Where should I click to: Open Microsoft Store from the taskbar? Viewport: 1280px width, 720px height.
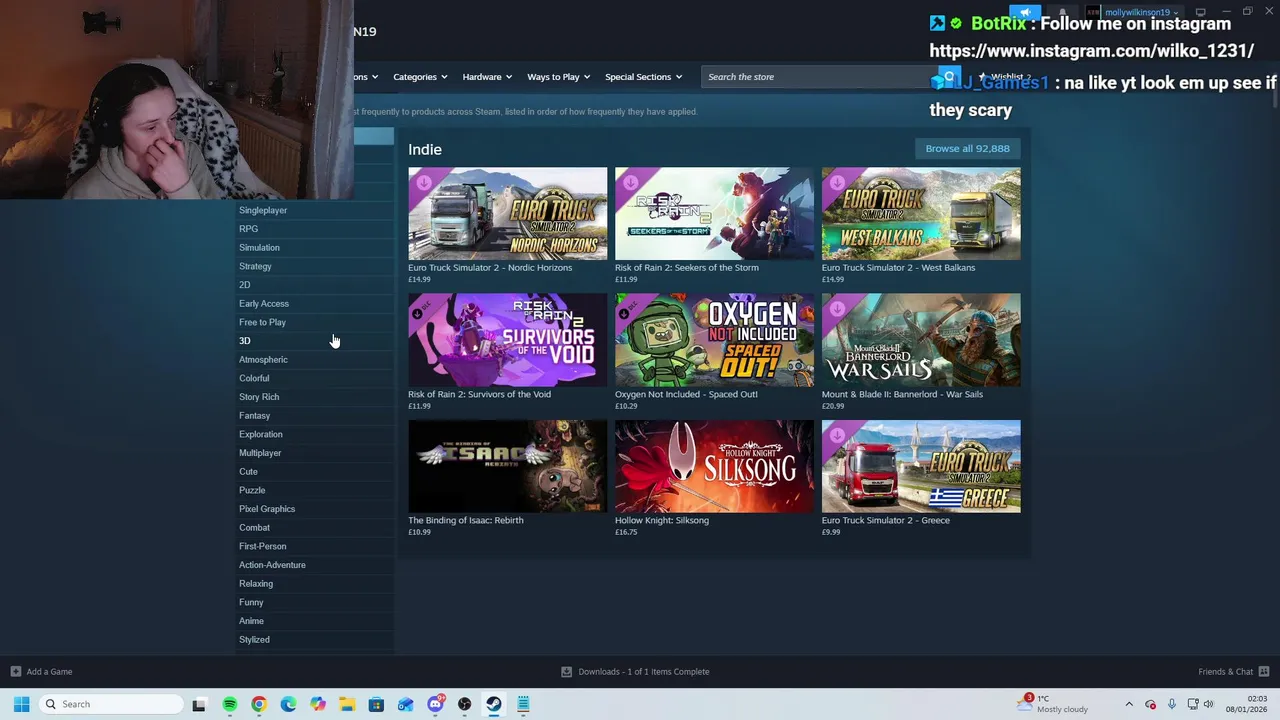[376, 704]
